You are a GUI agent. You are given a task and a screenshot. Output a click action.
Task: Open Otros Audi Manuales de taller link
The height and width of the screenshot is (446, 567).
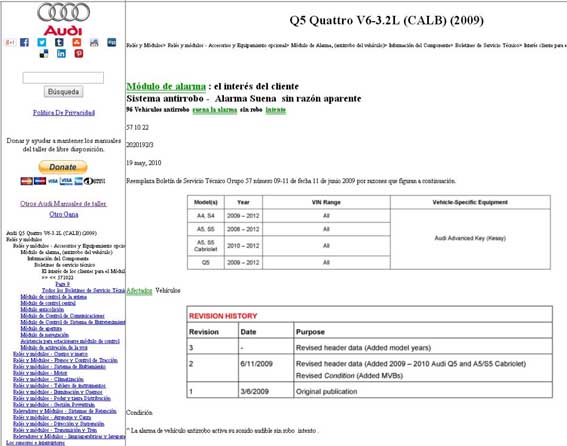[63, 204]
